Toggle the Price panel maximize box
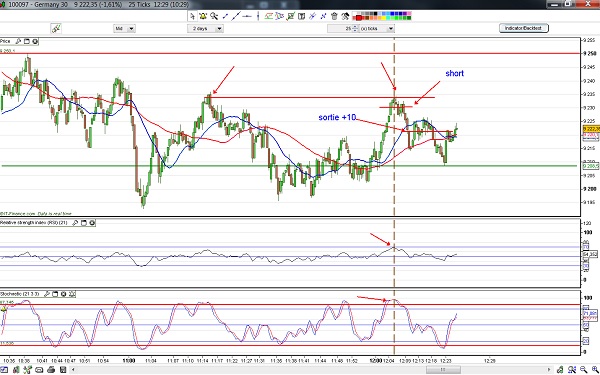Screen dimensions: 600x375 tap(27, 41)
